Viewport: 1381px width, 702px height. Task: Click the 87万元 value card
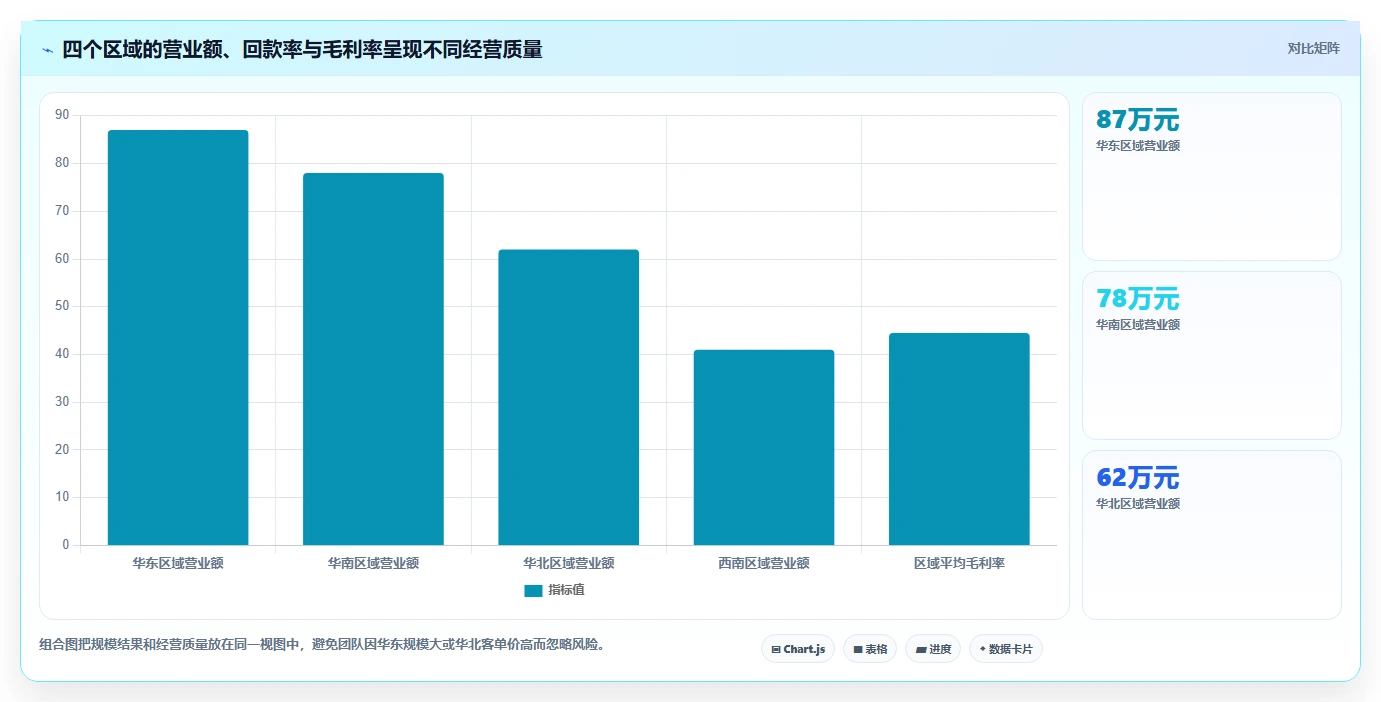pos(1212,177)
